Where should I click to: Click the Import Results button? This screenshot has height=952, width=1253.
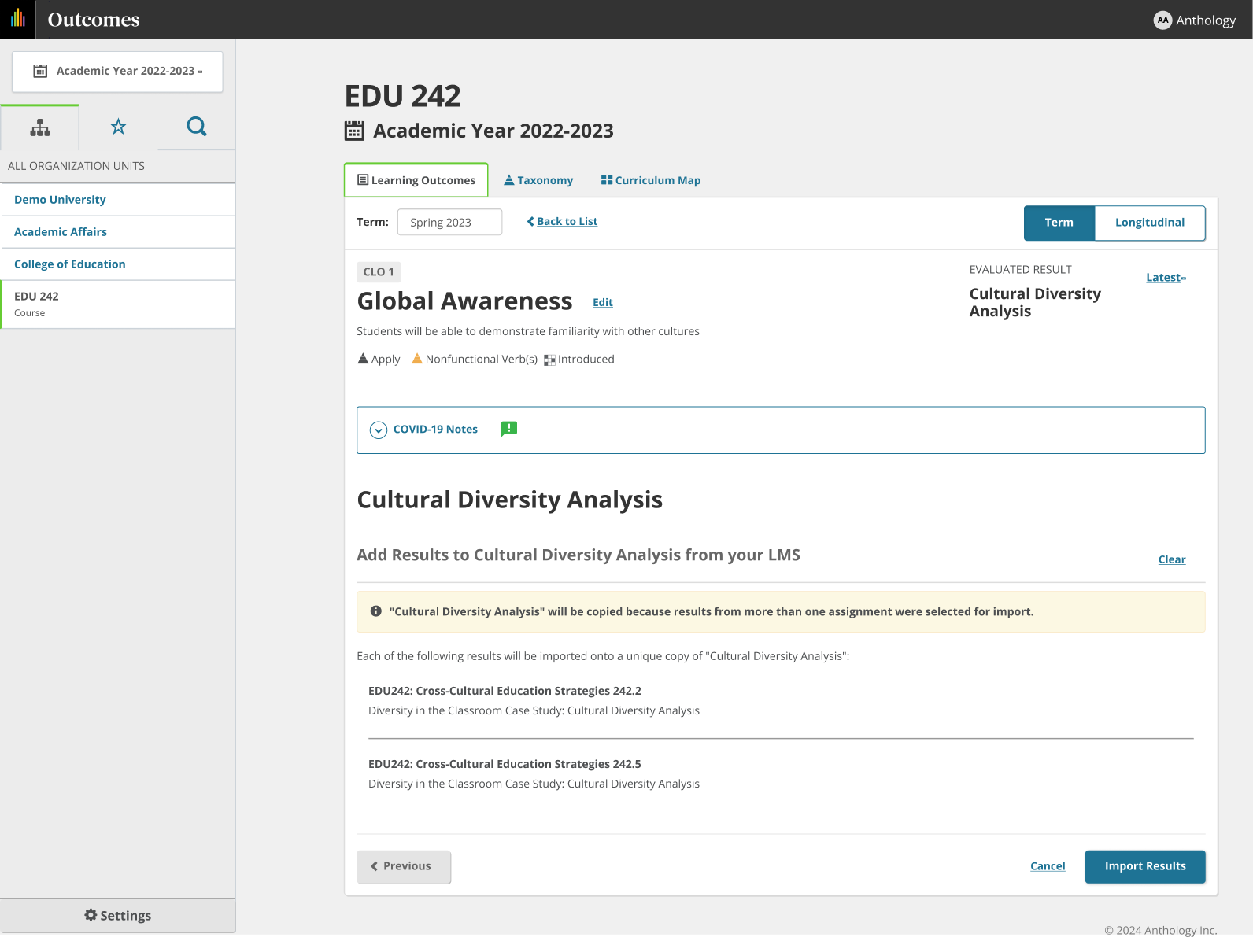click(x=1144, y=866)
